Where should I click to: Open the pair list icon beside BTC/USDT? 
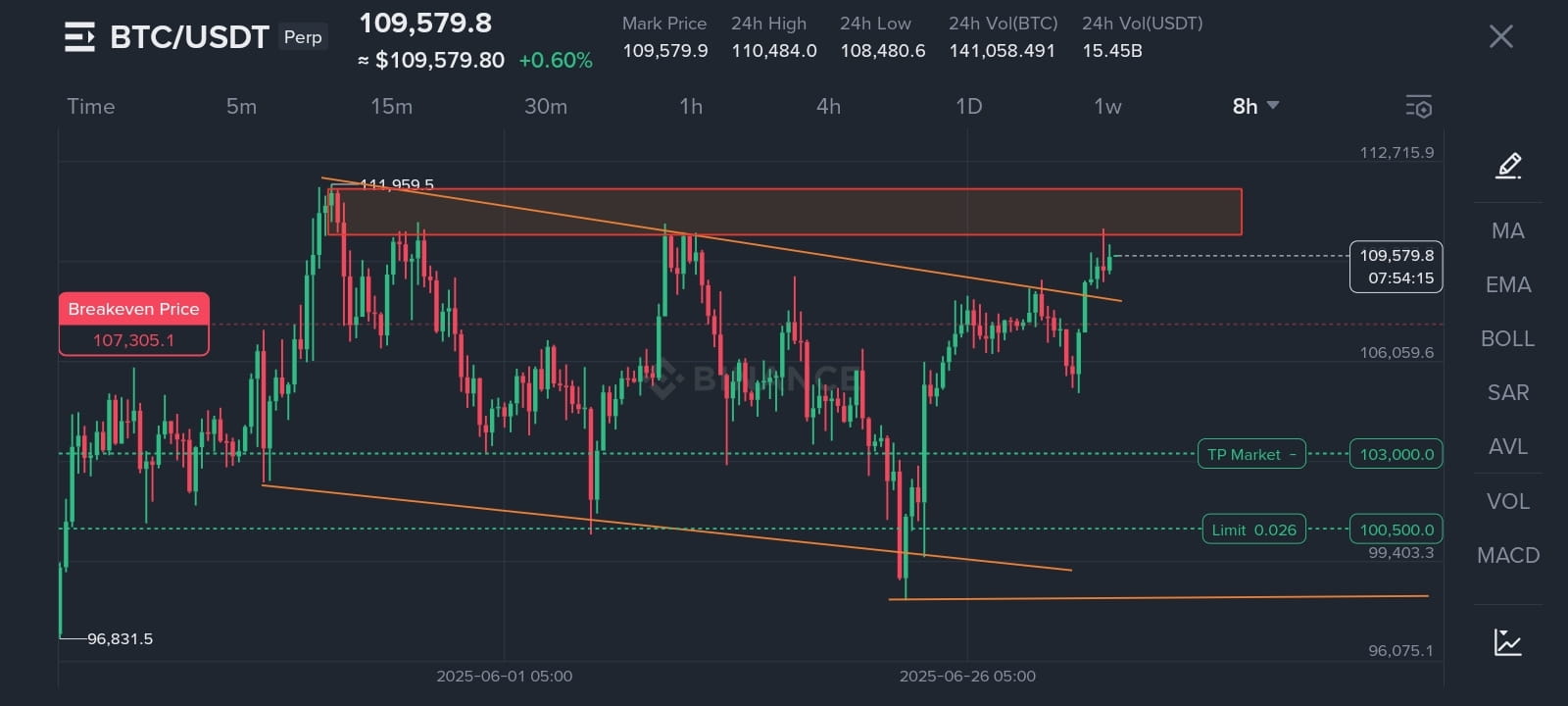coord(79,37)
